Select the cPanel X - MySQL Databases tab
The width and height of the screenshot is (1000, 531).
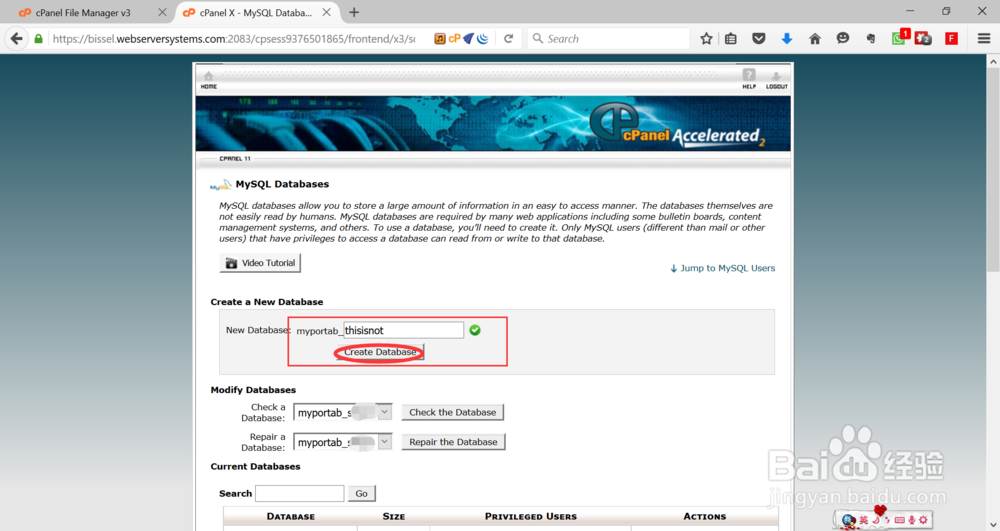[x=255, y=13]
